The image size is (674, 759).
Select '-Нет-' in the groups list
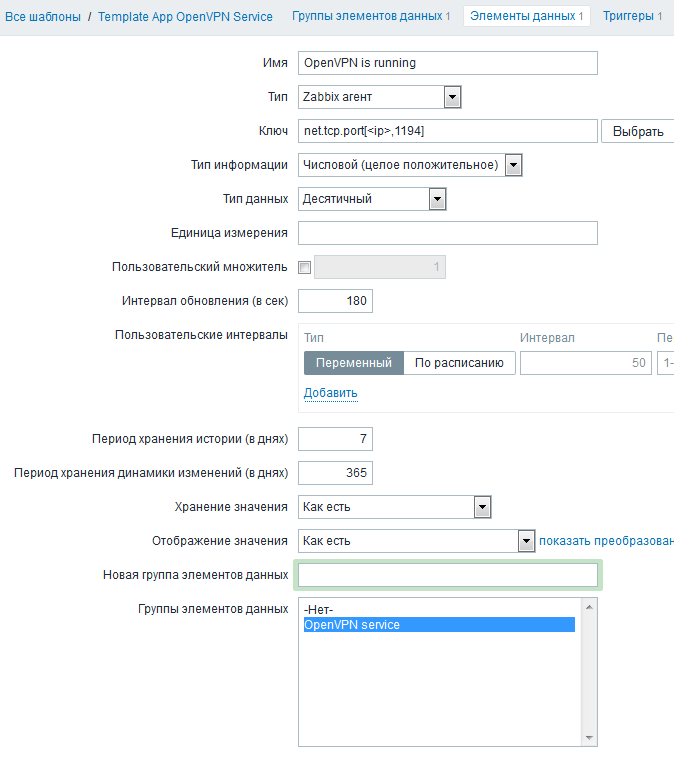pyautogui.click(x=439, y=610)
